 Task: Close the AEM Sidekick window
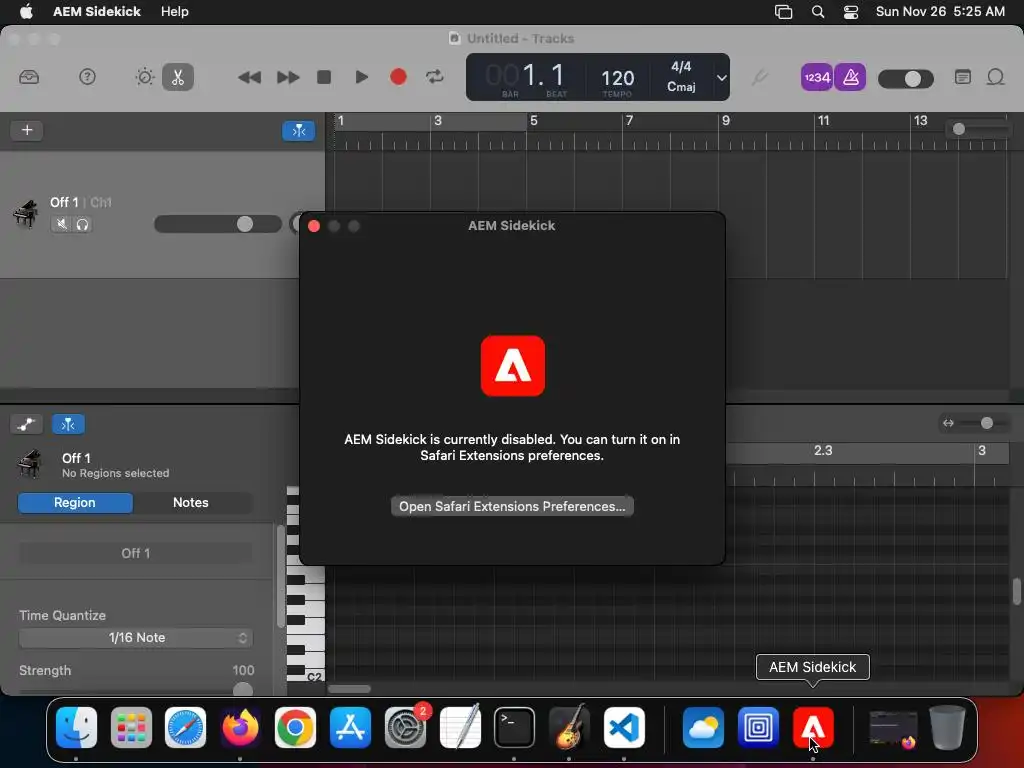point(314,226)
